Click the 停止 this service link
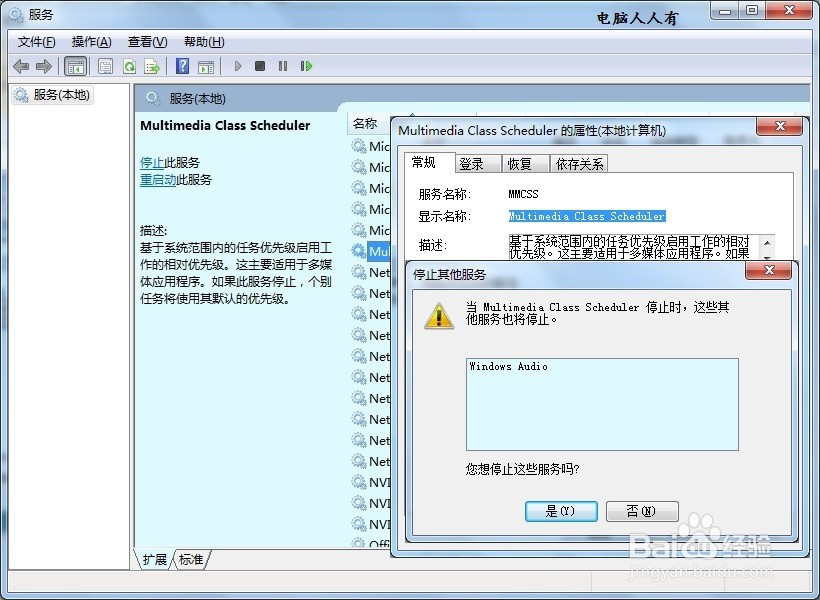 [x=152, y=163]
